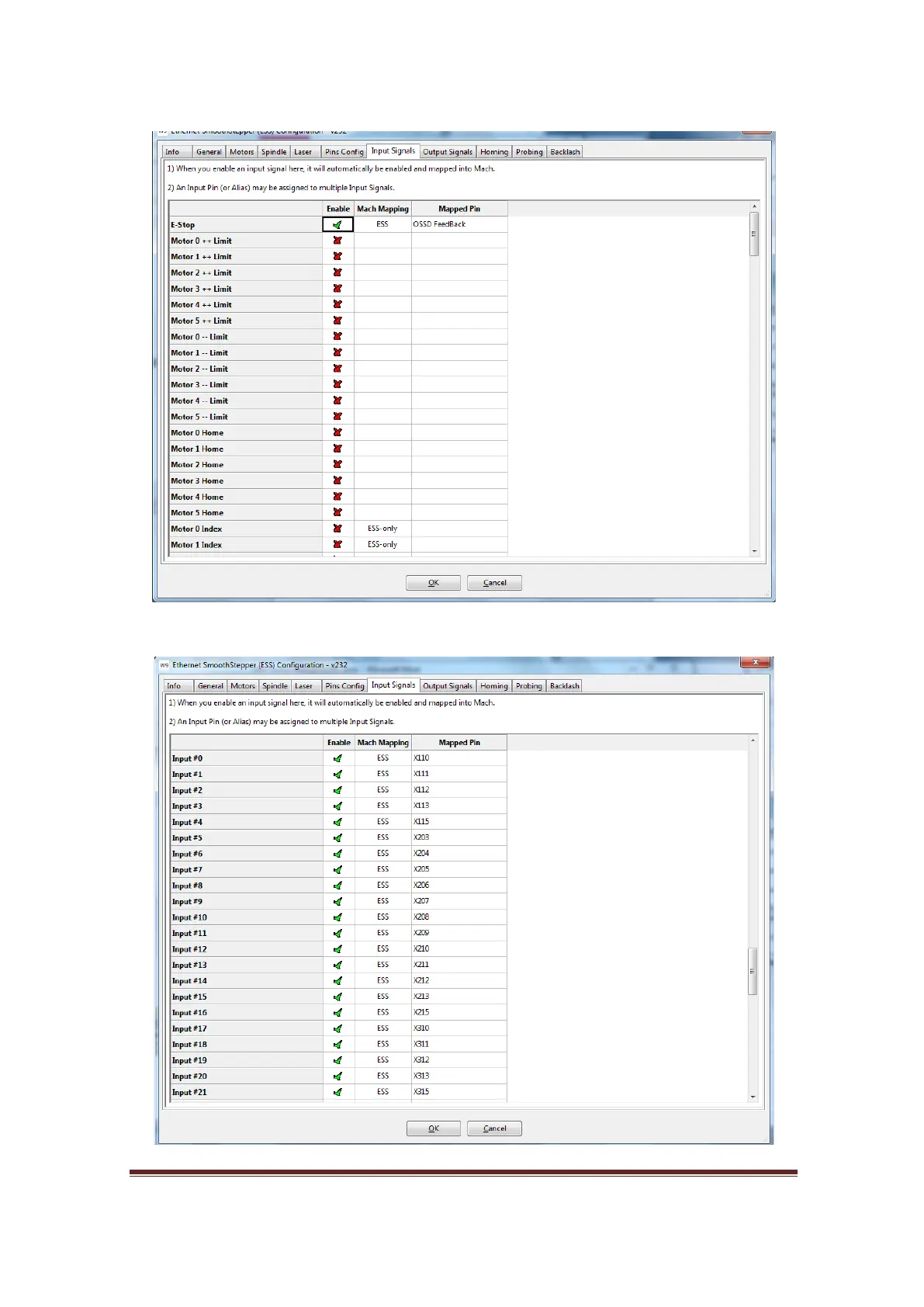Viewport: 924px width, 1307px height.
Task: Uncheck the Enable icon for Input #14
Action: pos(337,981)
